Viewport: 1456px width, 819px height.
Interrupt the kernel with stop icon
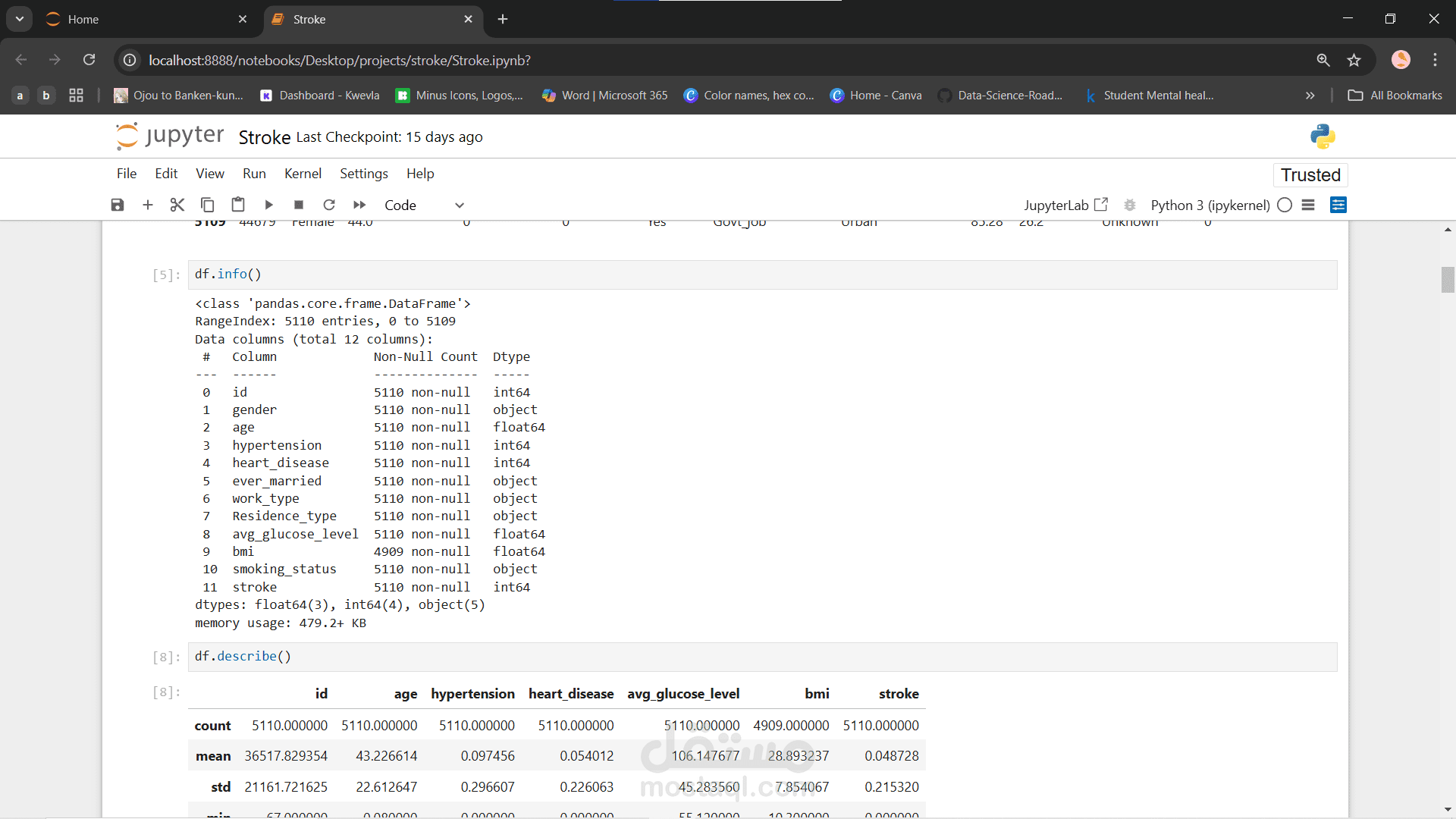coord(299,205)
